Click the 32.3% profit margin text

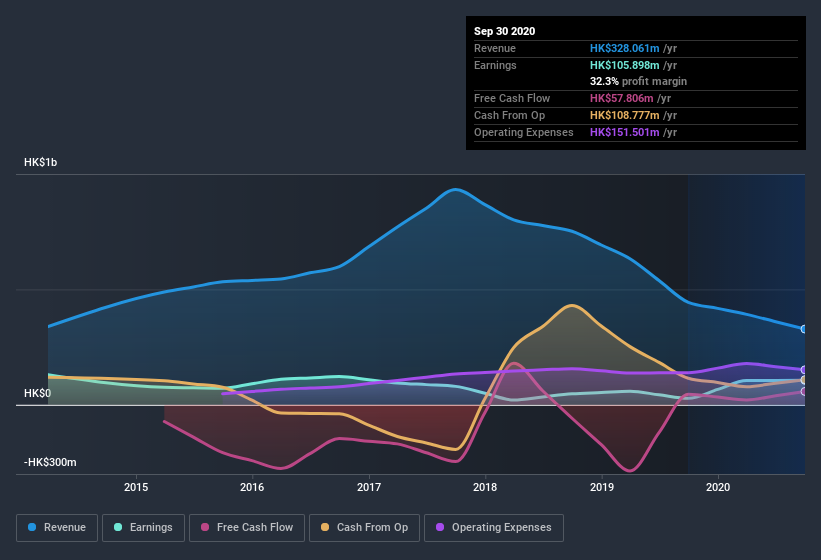(638, 81)
